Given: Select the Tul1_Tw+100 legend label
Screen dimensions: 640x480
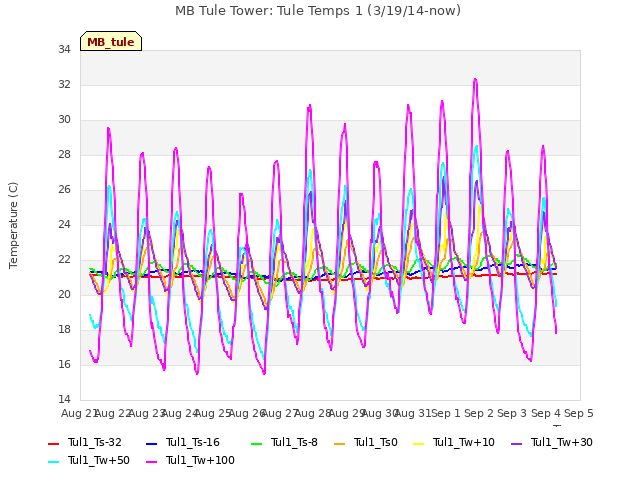Looking at the screenshot, I should 200,460.
